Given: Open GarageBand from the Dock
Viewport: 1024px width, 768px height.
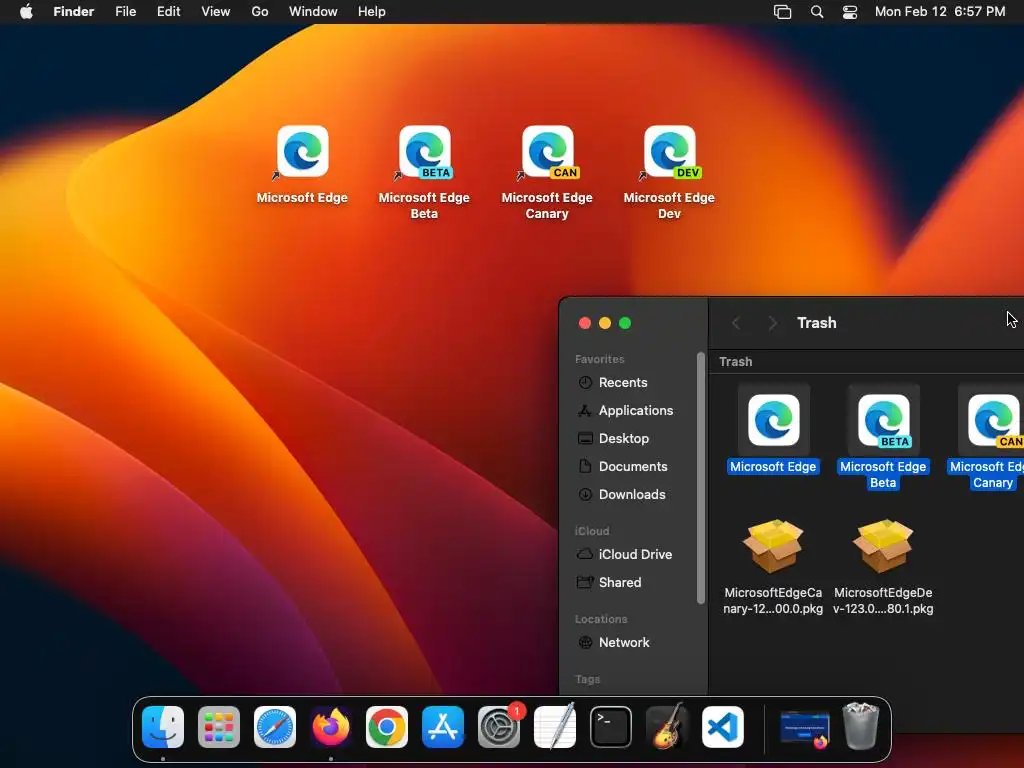Looking at the screenshot, I should click(667, 727).
